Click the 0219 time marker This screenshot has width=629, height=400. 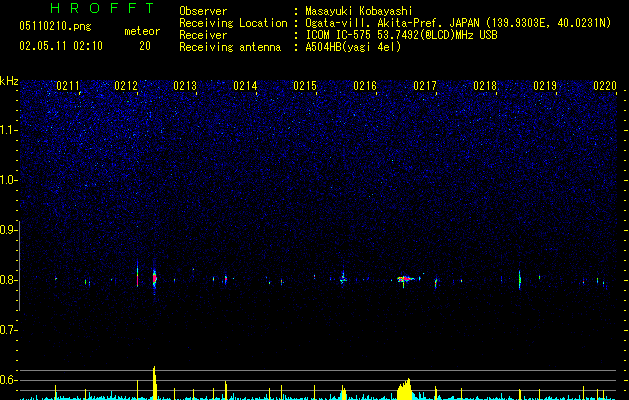pyautogui.click(x=545, y=86)
